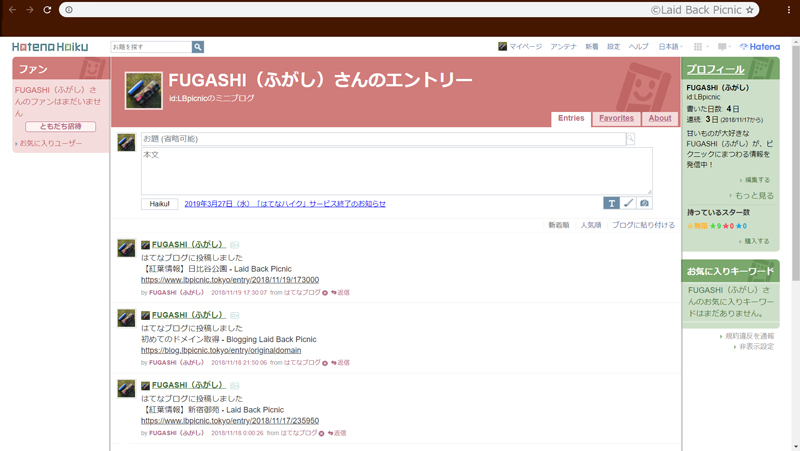
Task: Open the blog.lbpicnic.tokyo originaldomain link
Action: [x=221, y=350]
